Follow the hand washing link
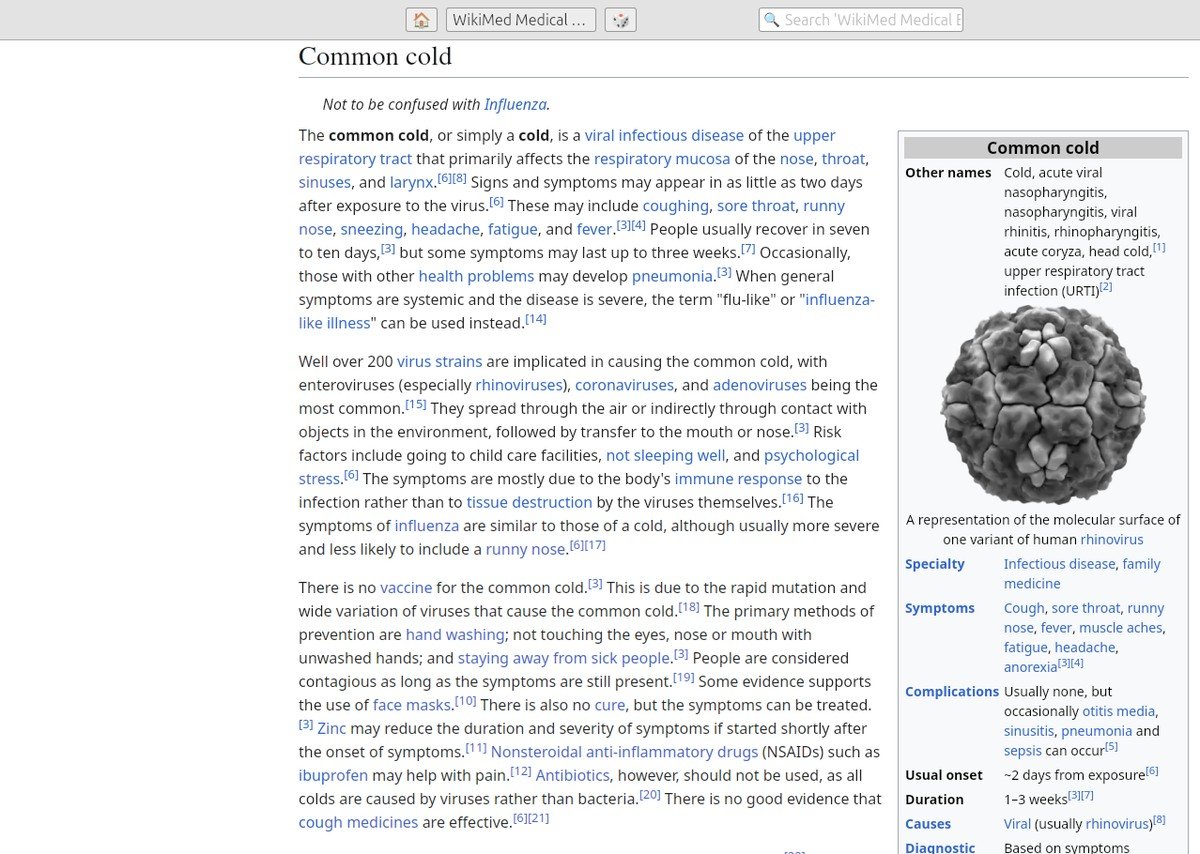 coord(455,634)
